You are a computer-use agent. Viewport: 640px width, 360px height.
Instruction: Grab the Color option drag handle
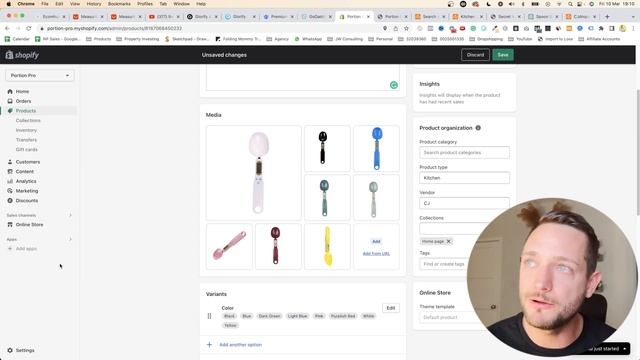209,316
